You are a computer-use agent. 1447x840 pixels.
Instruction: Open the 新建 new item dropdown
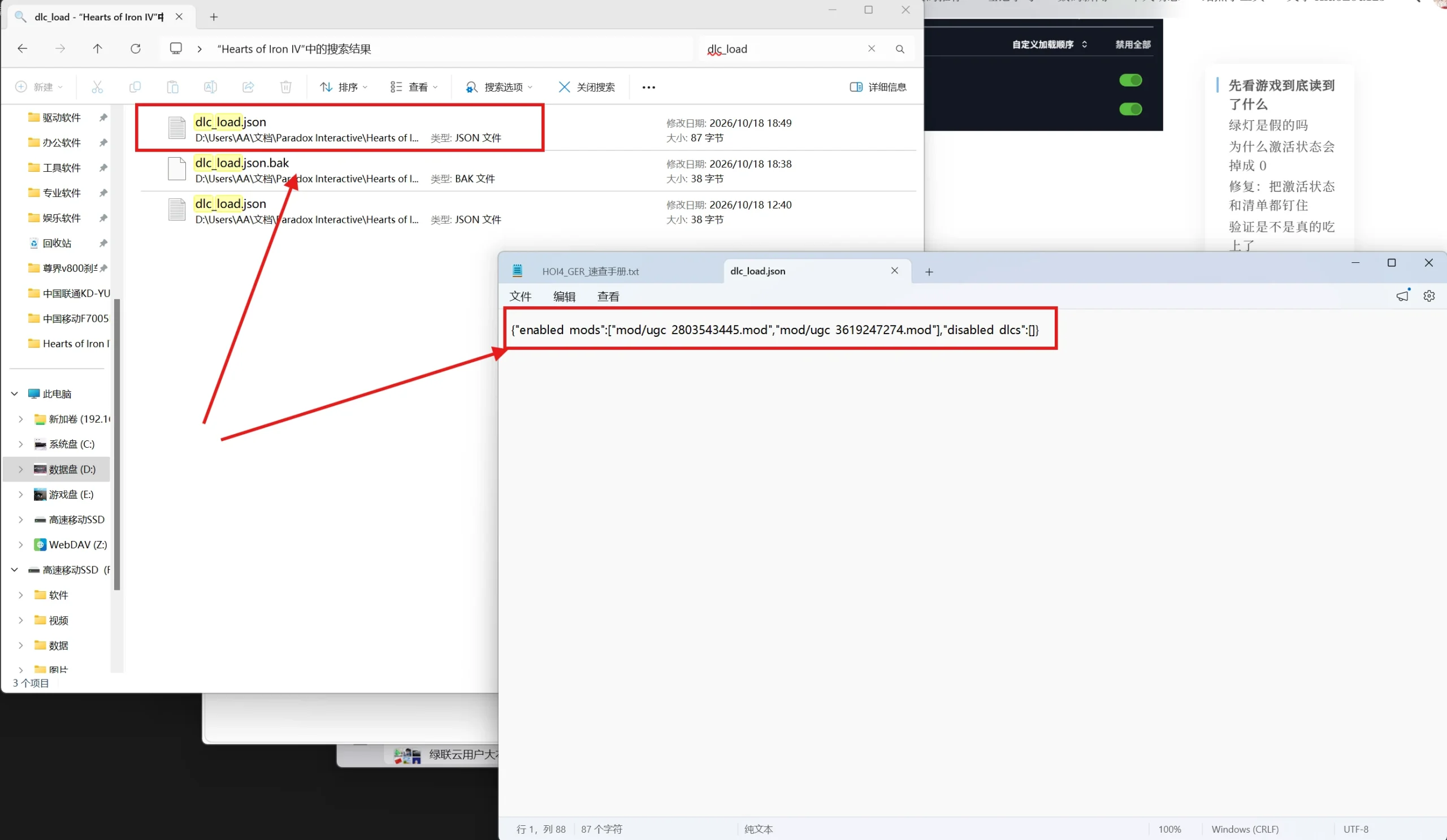[38, 86]
